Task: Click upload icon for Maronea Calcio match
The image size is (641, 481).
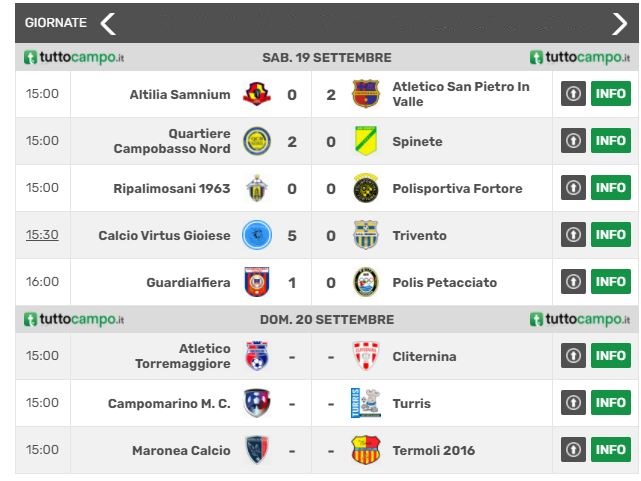Action: point(573,450)
